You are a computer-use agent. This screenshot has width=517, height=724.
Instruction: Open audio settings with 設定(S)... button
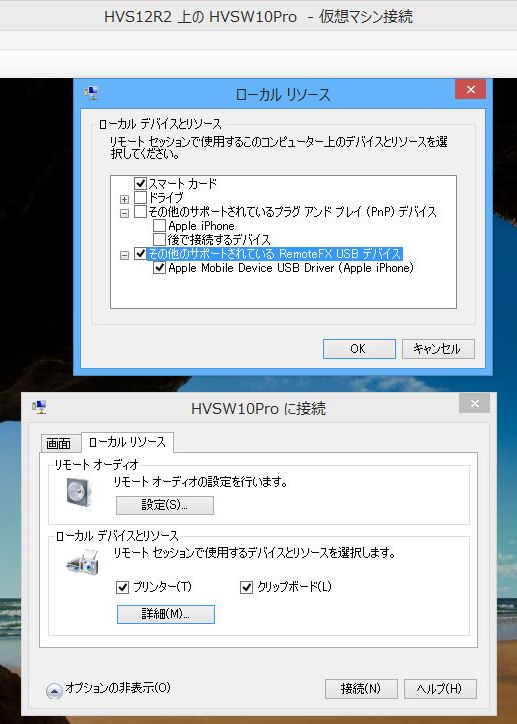click(x=165, y=505)
